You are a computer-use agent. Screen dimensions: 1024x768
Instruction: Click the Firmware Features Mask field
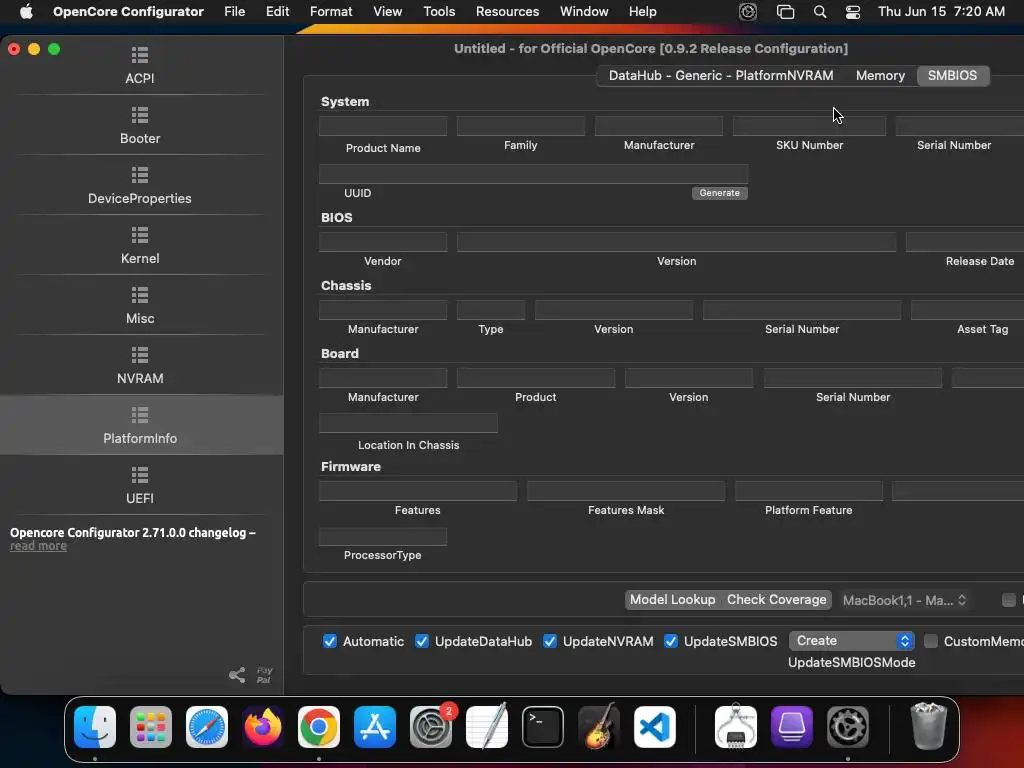pyautogui.click(x=626, y=491)
